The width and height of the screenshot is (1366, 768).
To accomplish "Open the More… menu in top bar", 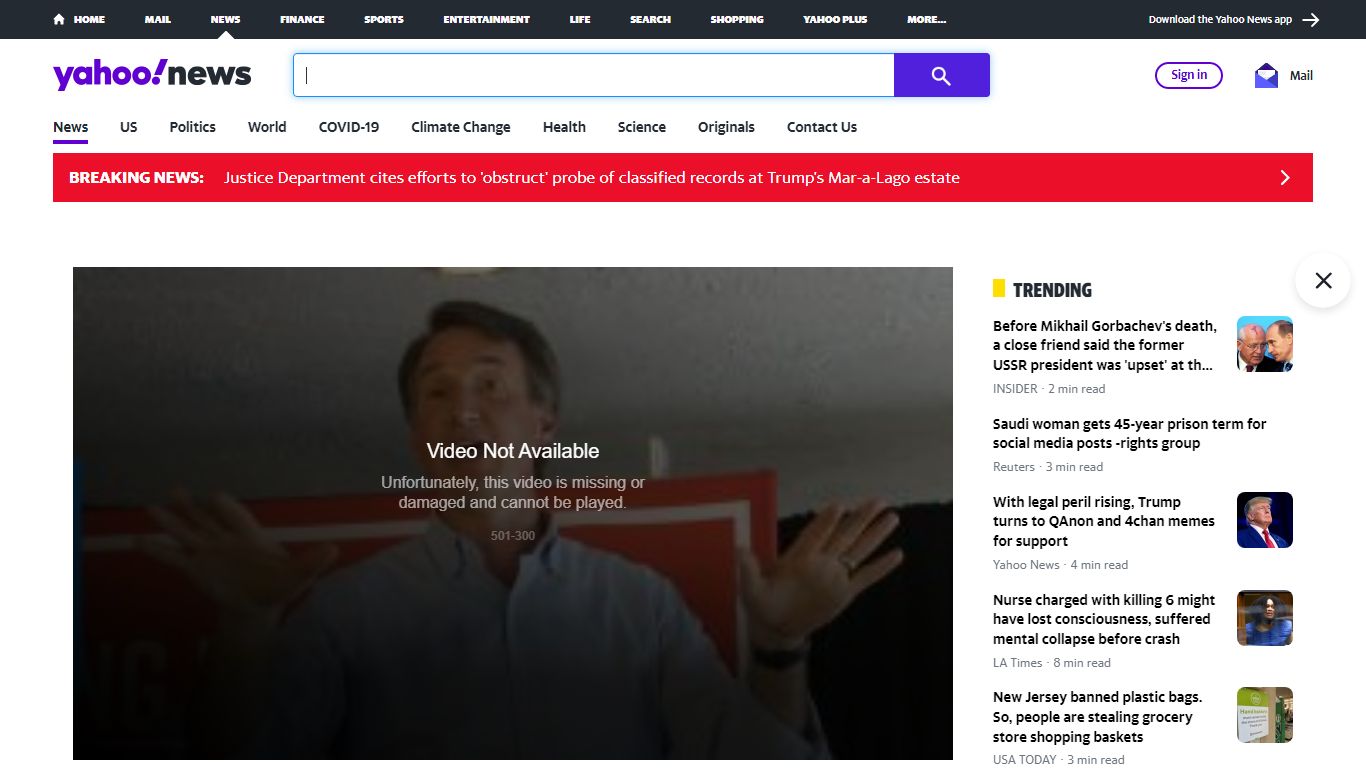I will (926, 19).
